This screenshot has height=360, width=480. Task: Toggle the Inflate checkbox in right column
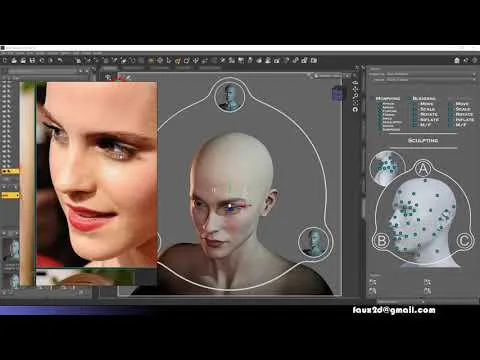pos(451,119)
